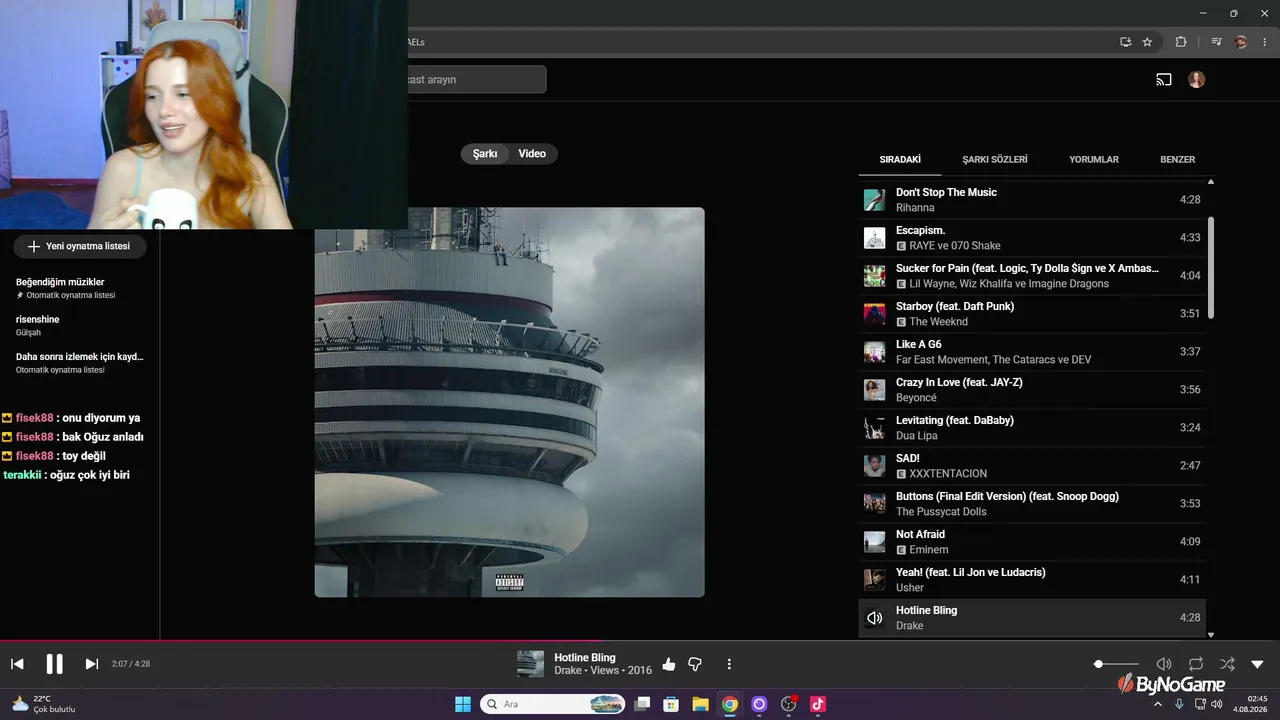Skip to the next track
This screenshot has width=1280, height=720.
91,664
